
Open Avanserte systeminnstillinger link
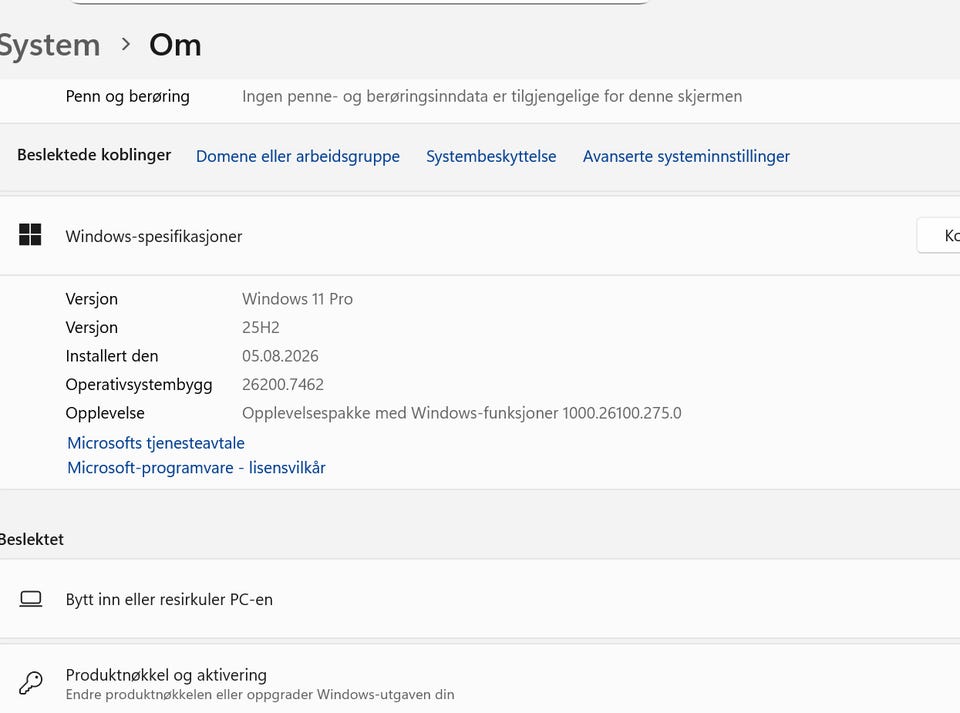point(686,157)
